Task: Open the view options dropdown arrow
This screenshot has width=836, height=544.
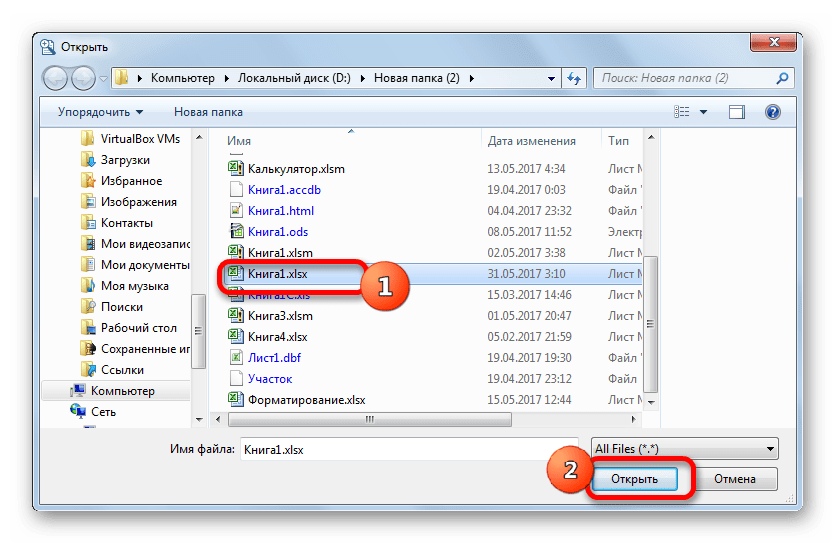Action: 704,112
